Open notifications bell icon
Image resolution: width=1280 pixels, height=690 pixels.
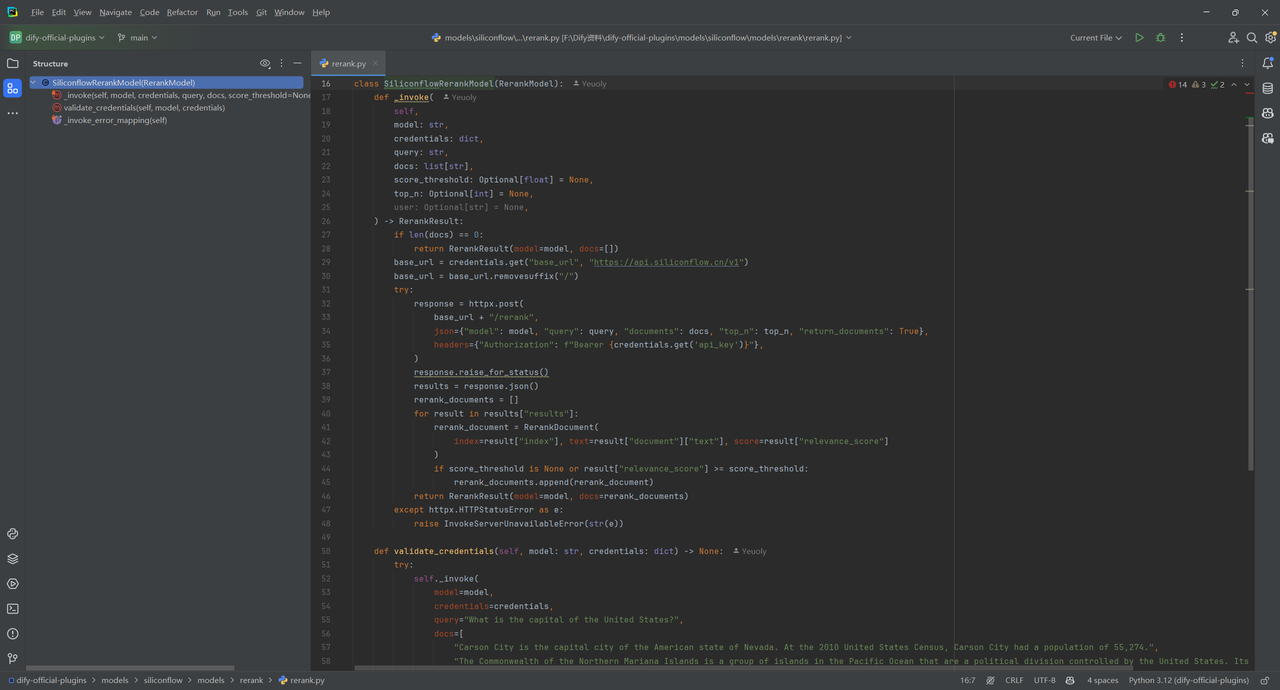pos(1268,63)
